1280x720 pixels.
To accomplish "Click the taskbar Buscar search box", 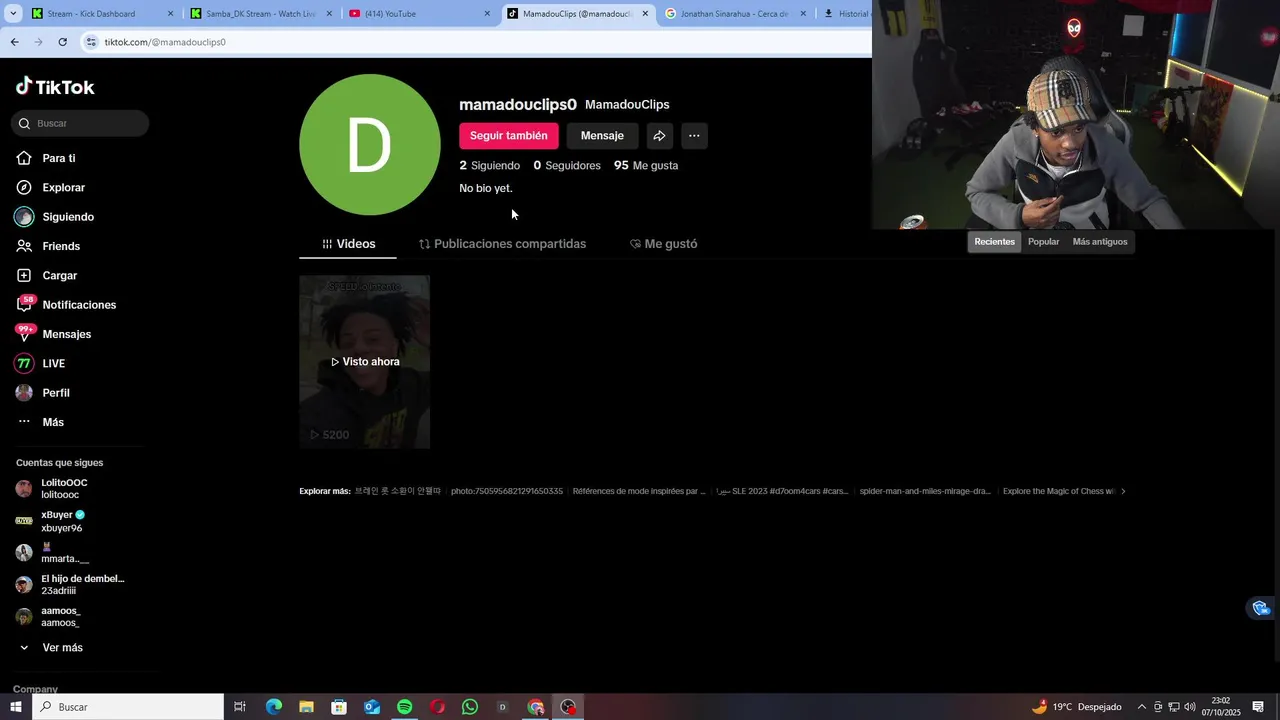I will [x=127, y=707].
